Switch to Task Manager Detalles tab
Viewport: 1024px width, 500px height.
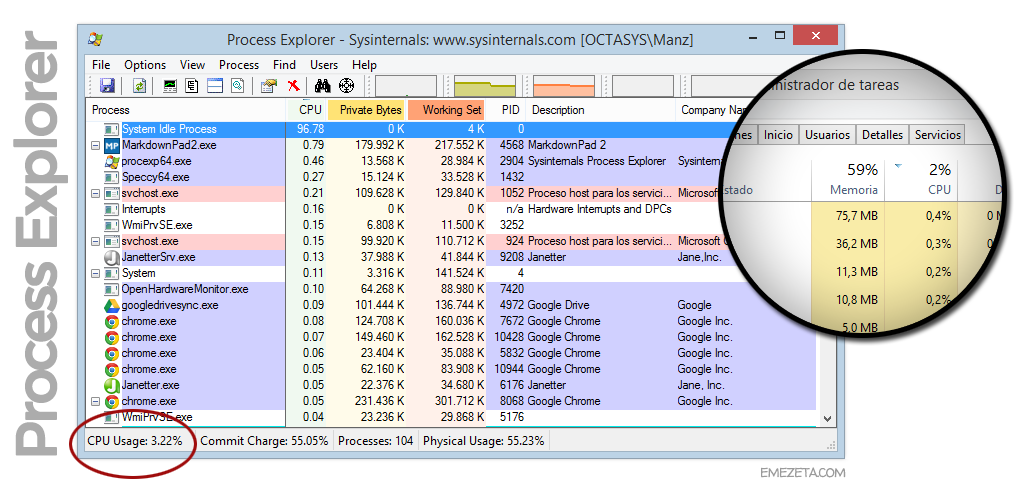(882, 134)
